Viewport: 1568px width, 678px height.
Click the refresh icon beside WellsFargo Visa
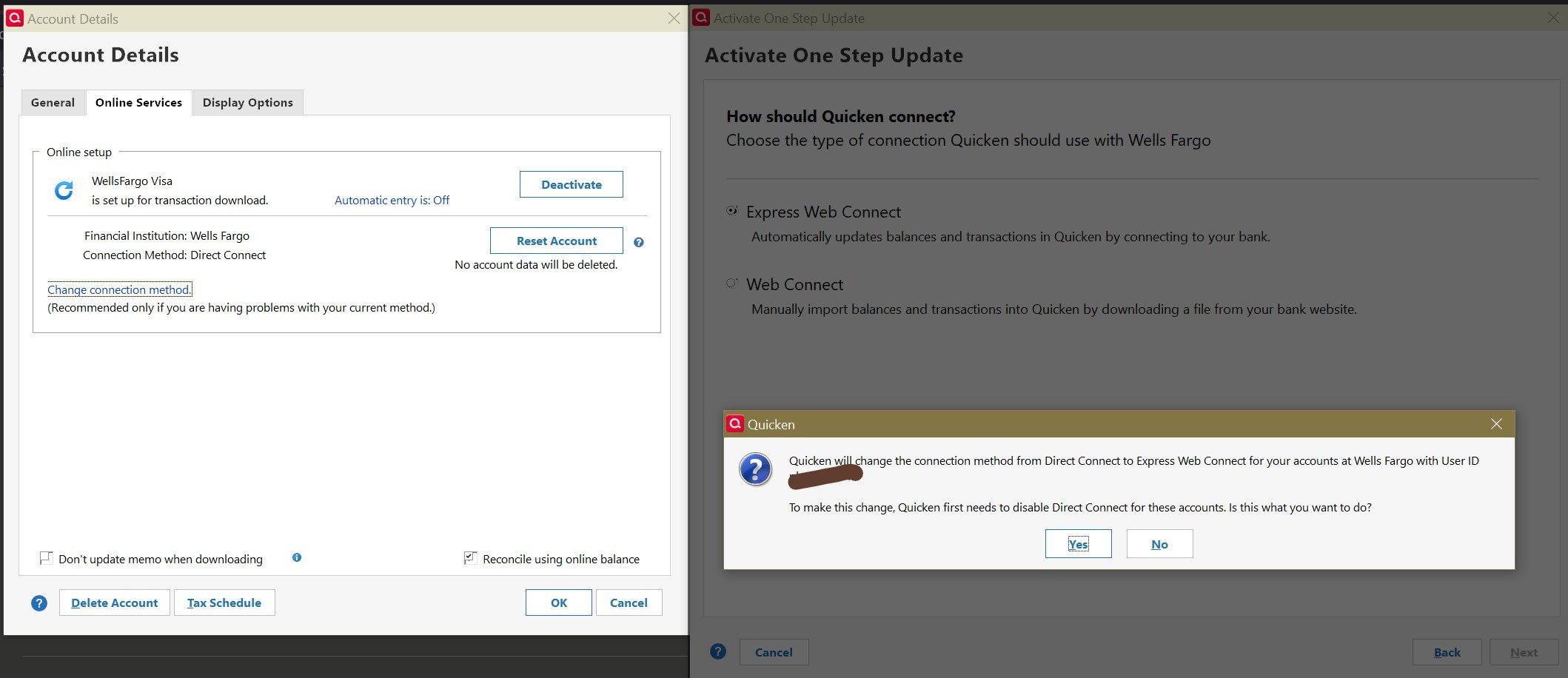(x=64, y=190)
